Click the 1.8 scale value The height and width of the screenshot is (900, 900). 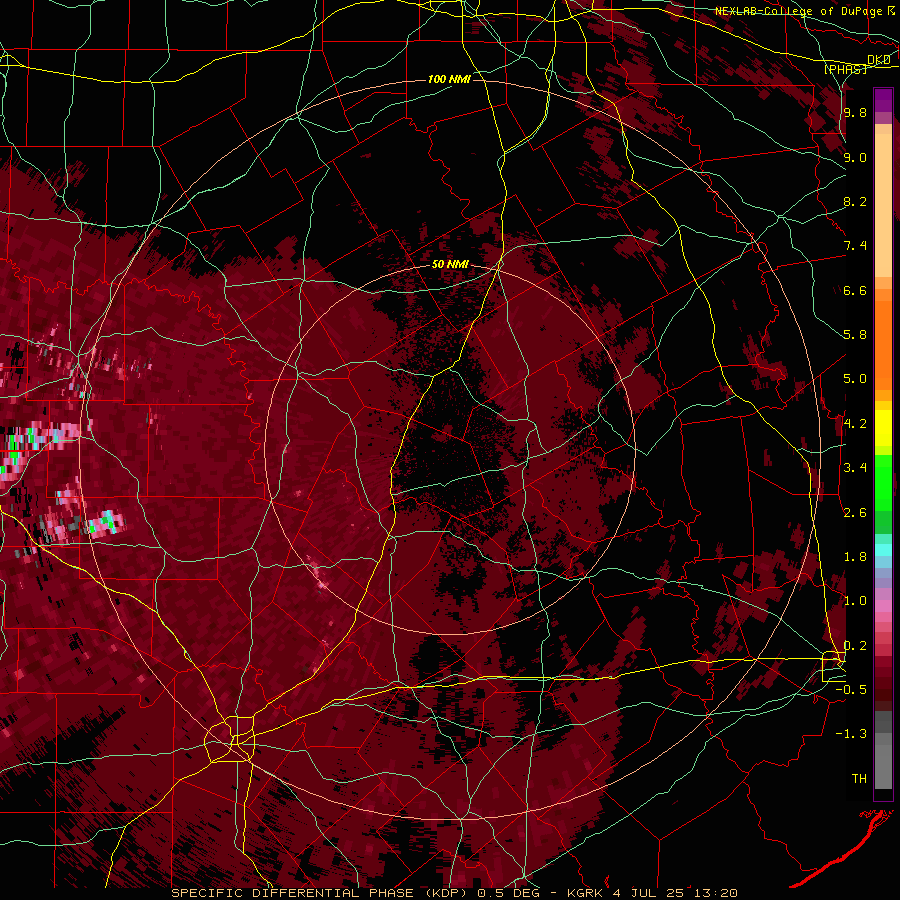(x=855, y=557)
